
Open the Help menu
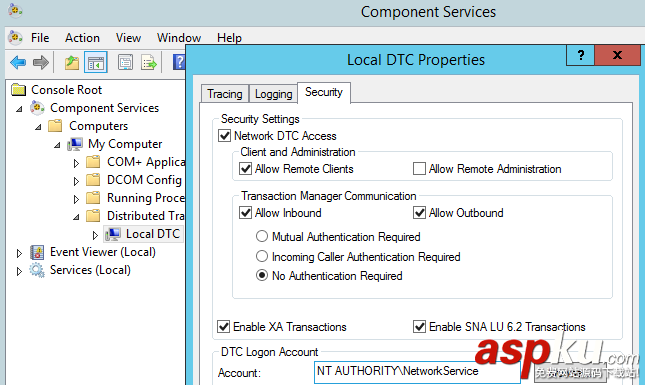click(229, 38)
